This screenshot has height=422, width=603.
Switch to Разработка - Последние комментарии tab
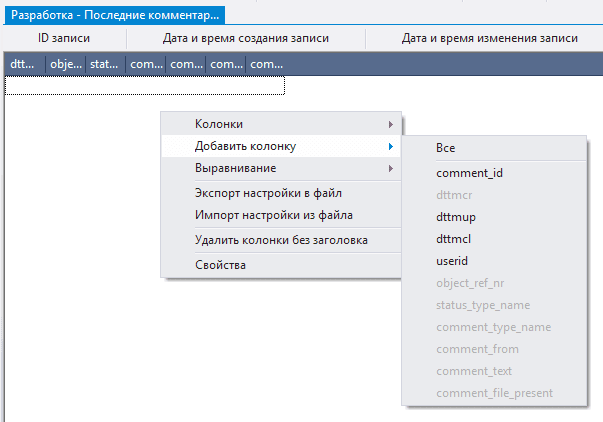(x=113, y=16)
